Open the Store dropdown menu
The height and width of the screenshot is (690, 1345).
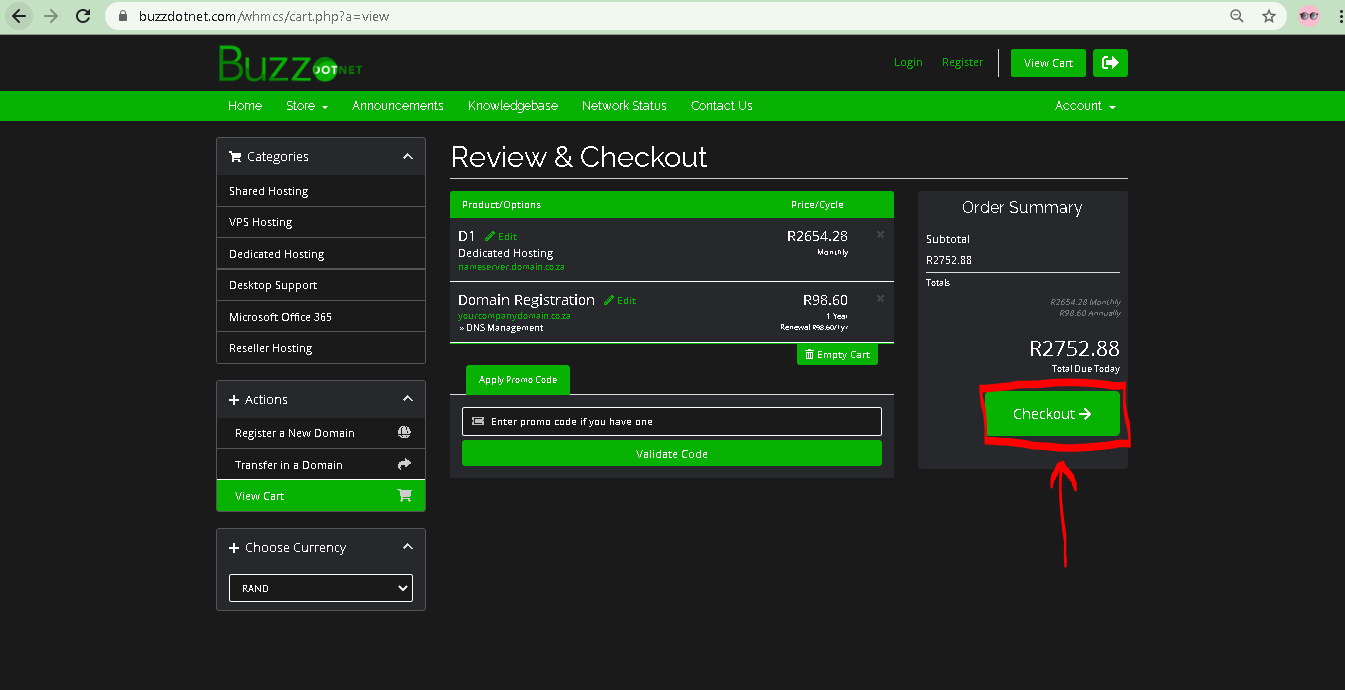306,106
